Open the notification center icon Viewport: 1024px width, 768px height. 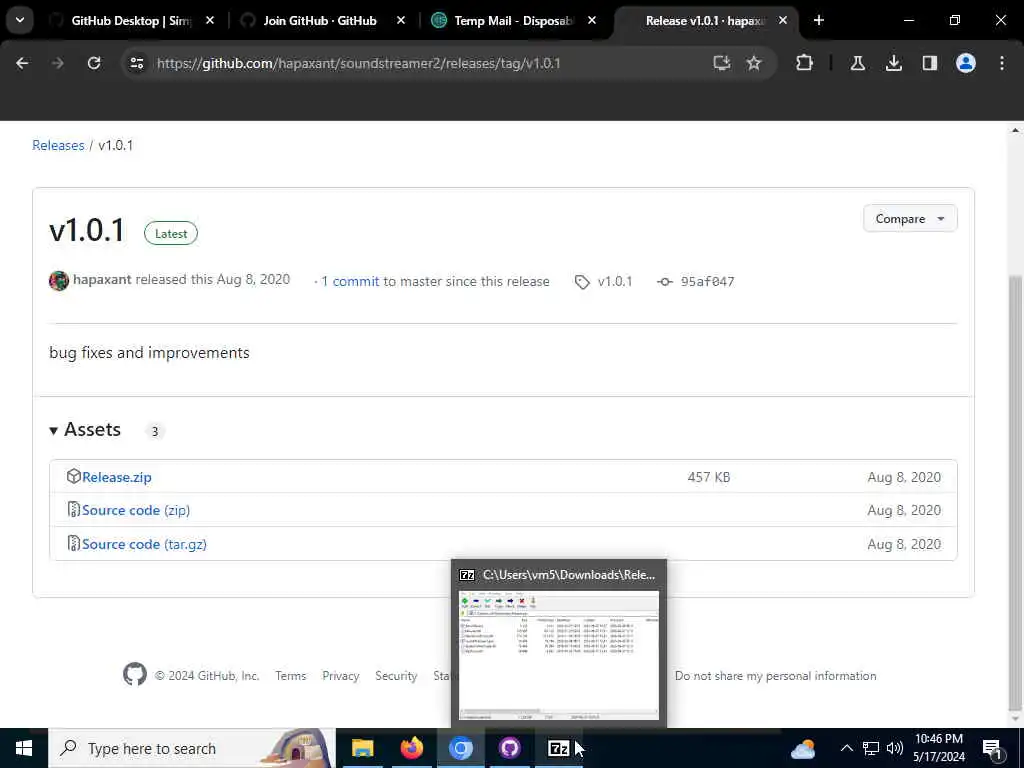pos(992,749)
